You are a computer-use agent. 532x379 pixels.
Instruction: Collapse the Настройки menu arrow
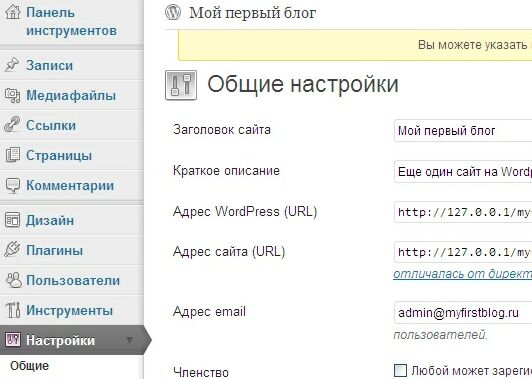click(130, 339)
